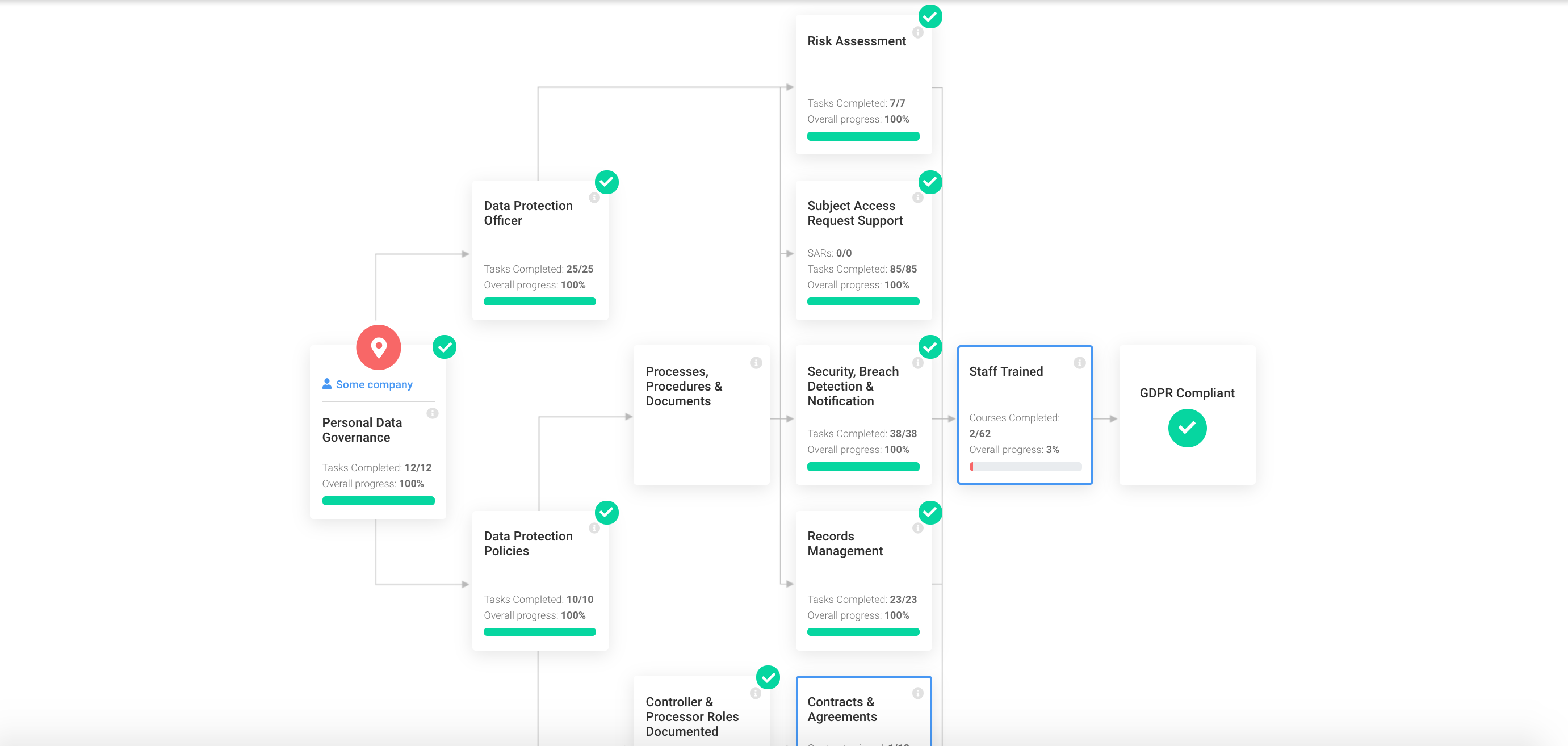Image resolution: width=1568 pixels, height=746 pixels.
Task: Click info icon on Records Management card
Action: tap(918, 528)
